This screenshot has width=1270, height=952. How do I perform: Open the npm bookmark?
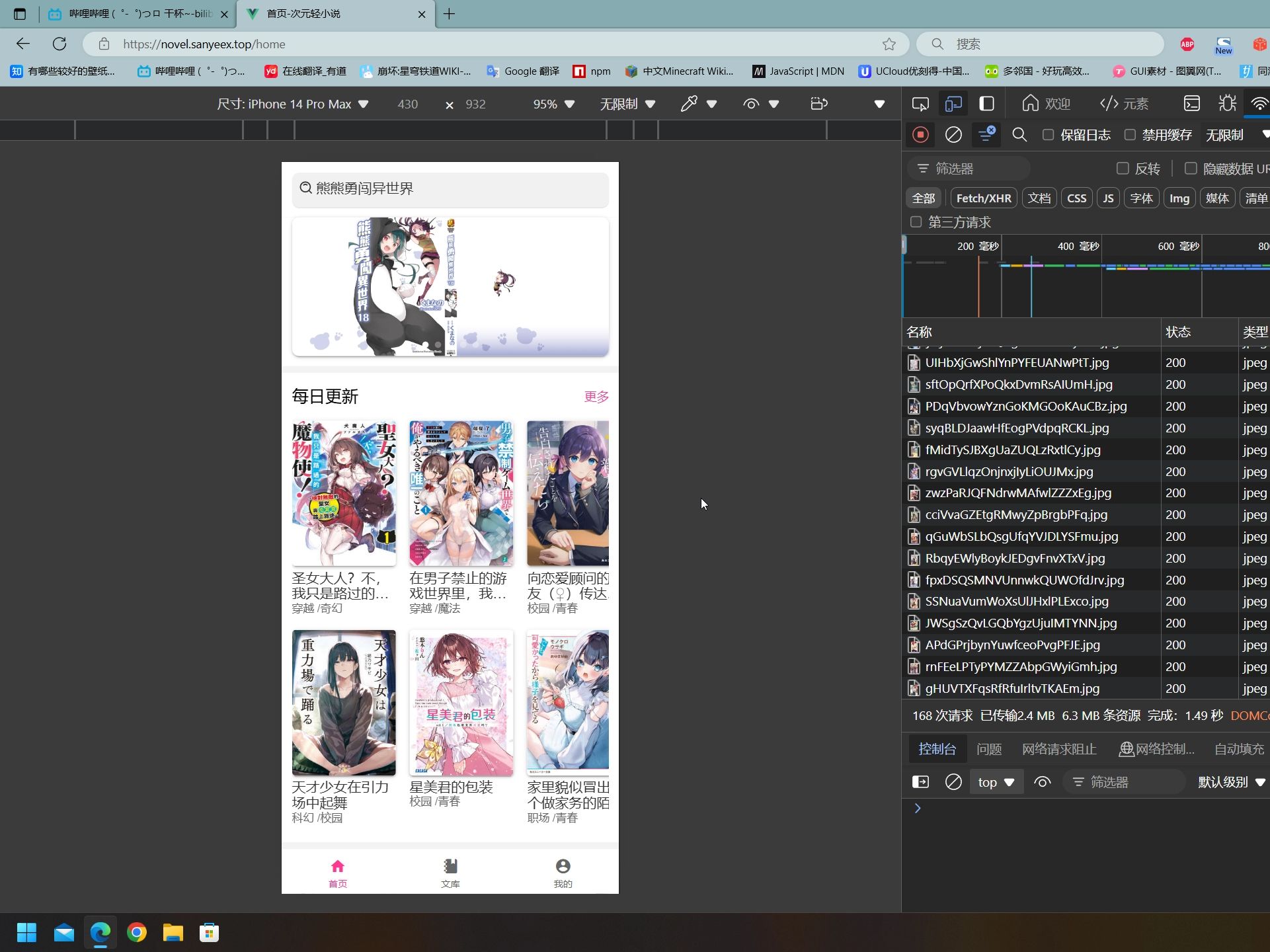point(592,71)
